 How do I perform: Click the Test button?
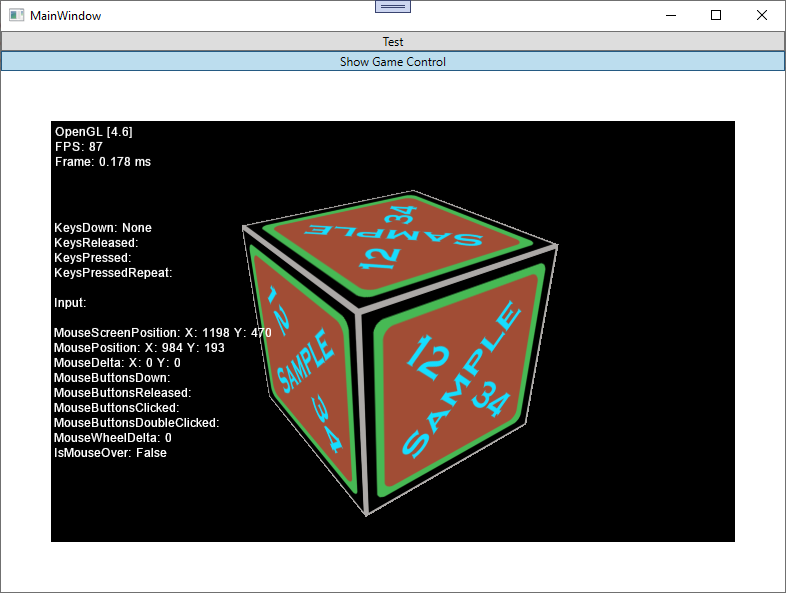click(393, 41)
